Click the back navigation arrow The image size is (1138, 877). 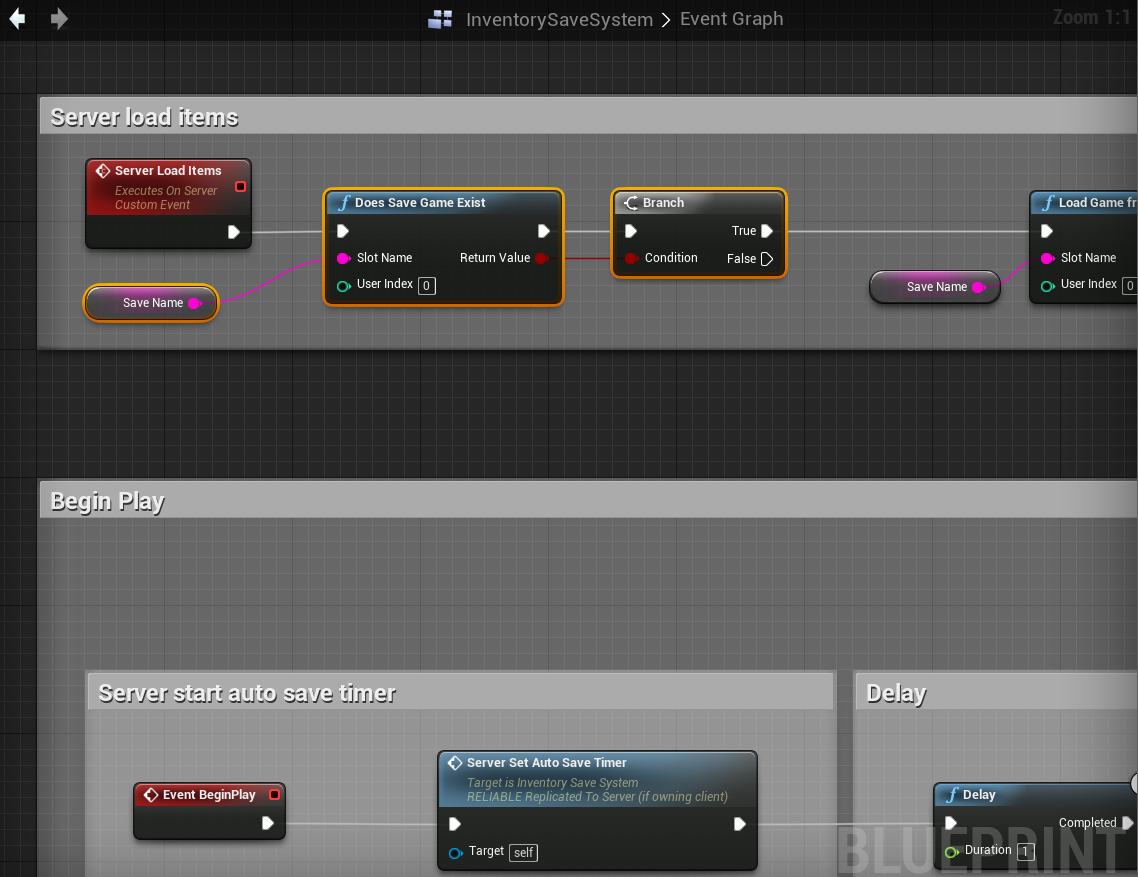coord(17,19)
